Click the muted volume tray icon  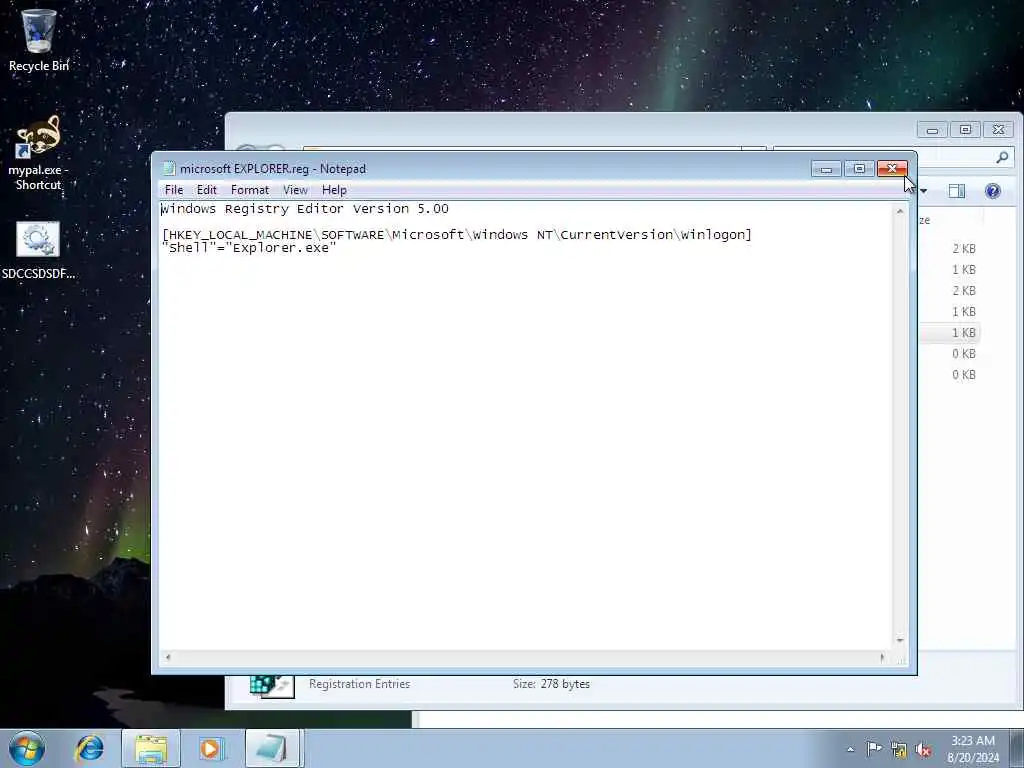(x=923, y=750)
